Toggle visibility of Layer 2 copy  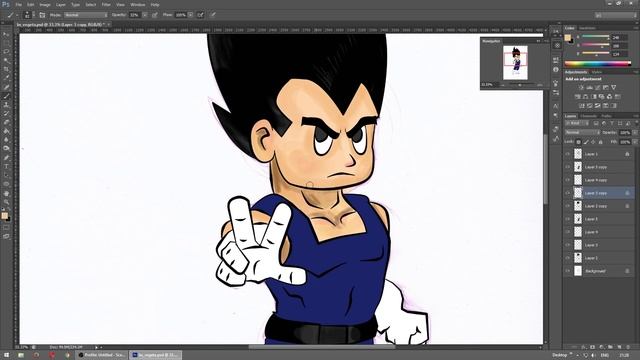pyautogui.click(x=567, y=206)
